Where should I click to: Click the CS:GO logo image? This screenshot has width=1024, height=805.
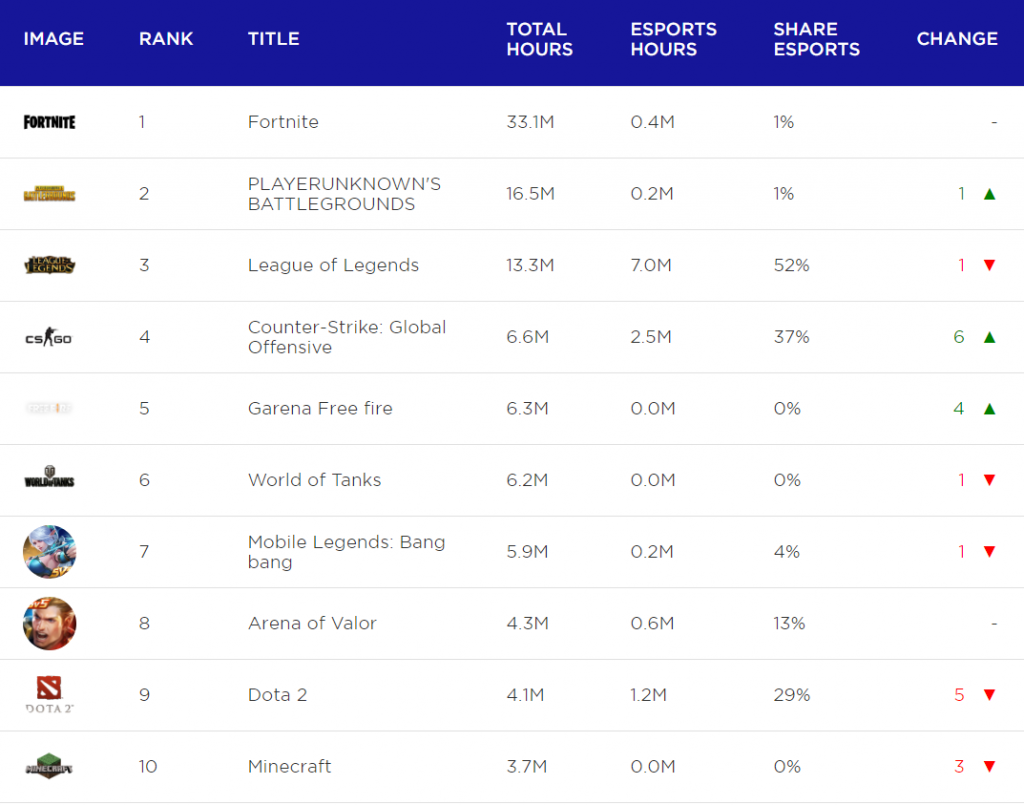pyautogui.click(x=49, y=337)
